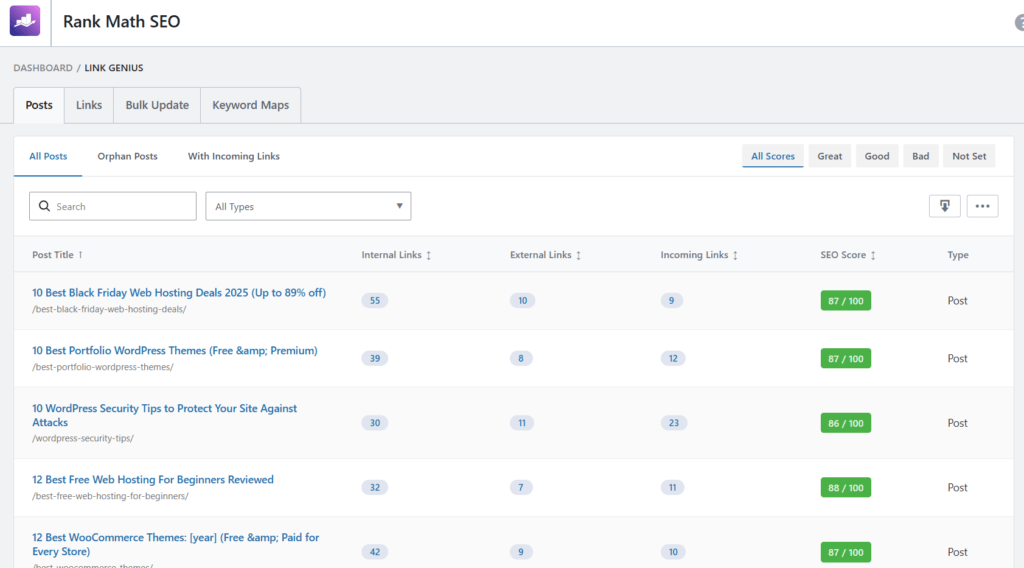Open the three-dots more options menu
Image resolution: width=1024 pixels, height=568 pixels.
[982, 206]
